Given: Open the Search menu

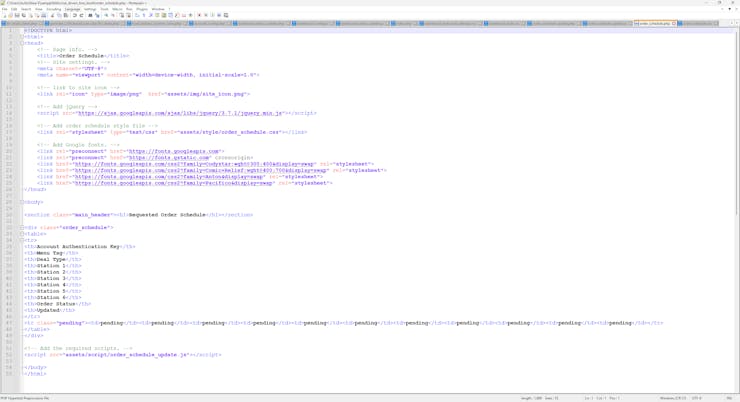Looking at the screenshot, I should tap(26, 9).
